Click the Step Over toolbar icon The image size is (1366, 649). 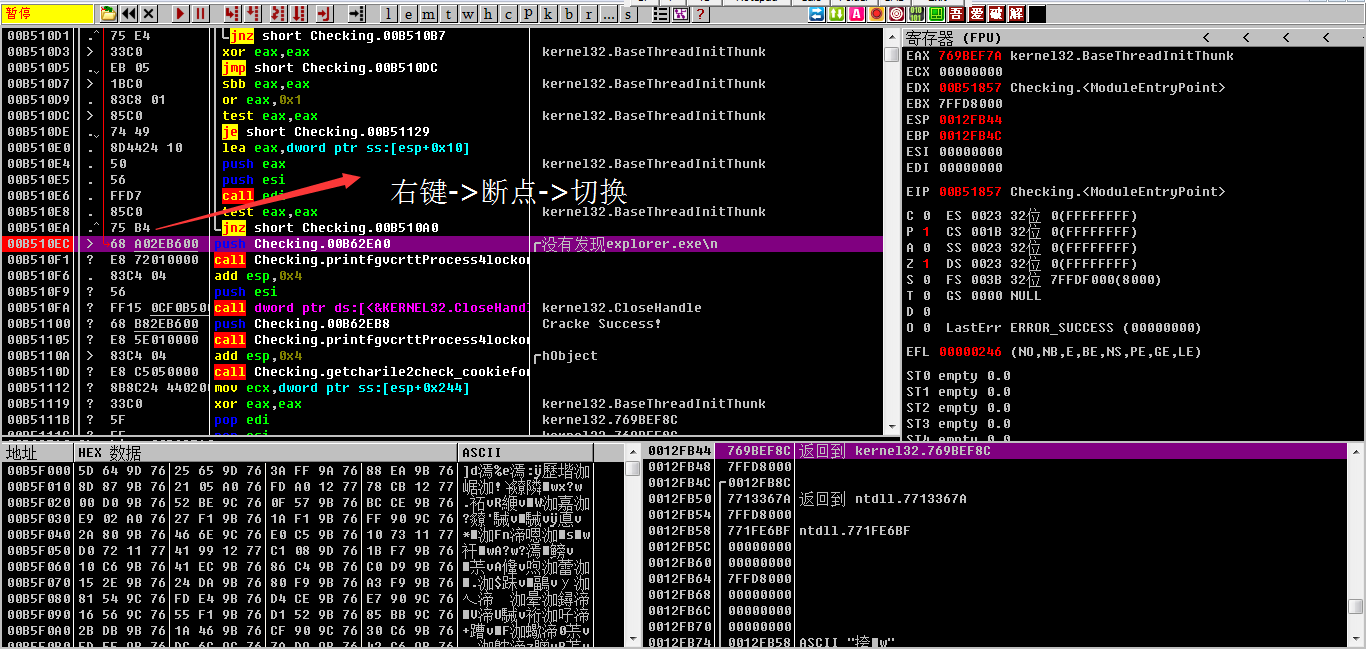pyautogui.click(x=253, y=14)
